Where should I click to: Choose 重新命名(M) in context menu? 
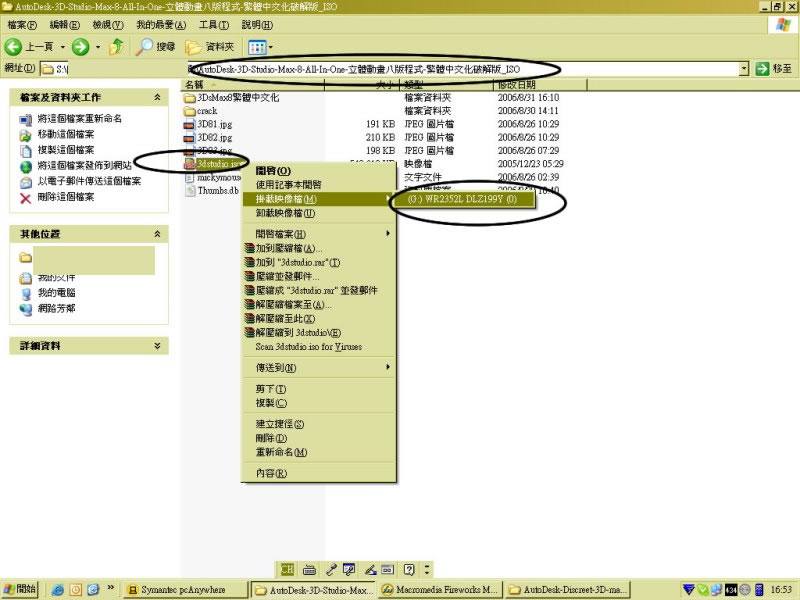(x=318, y=452)
